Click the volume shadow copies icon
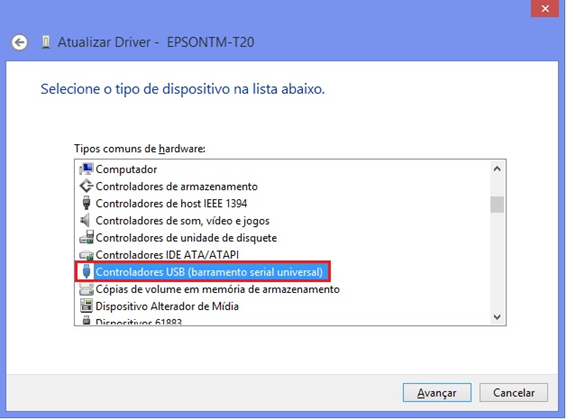This screenshot has height=420, width=567. click(x=86, y=289)
